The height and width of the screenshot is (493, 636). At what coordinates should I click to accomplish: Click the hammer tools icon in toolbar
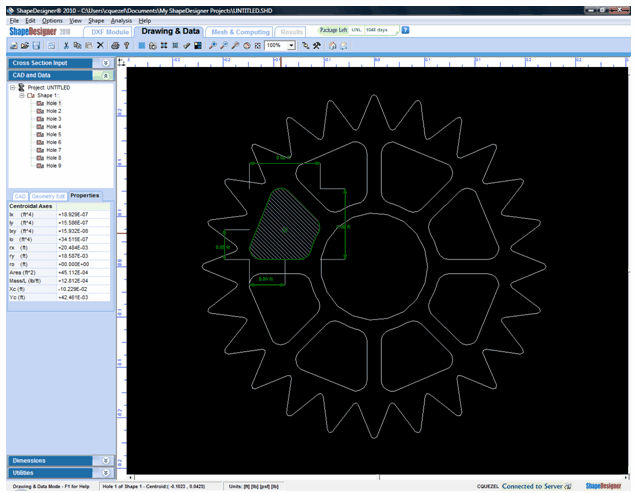tap(317, 46)
